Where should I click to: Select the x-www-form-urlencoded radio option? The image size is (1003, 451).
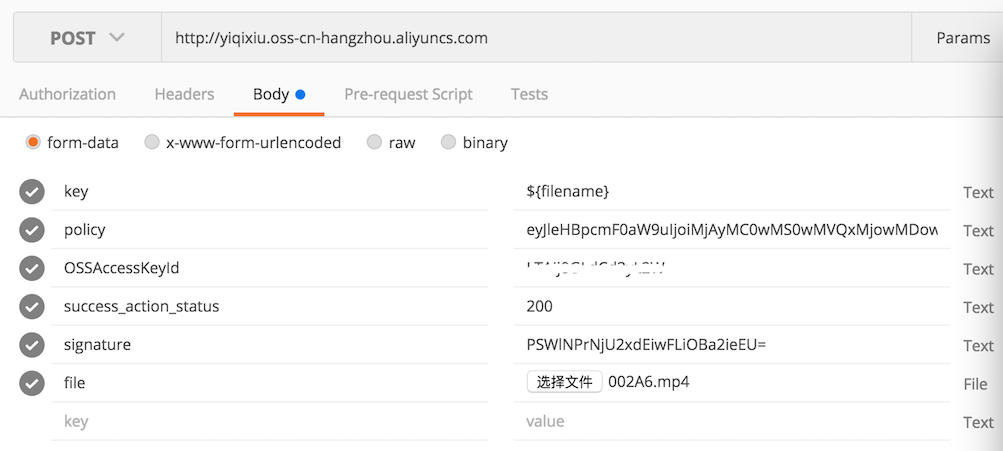tap(152, 143)
